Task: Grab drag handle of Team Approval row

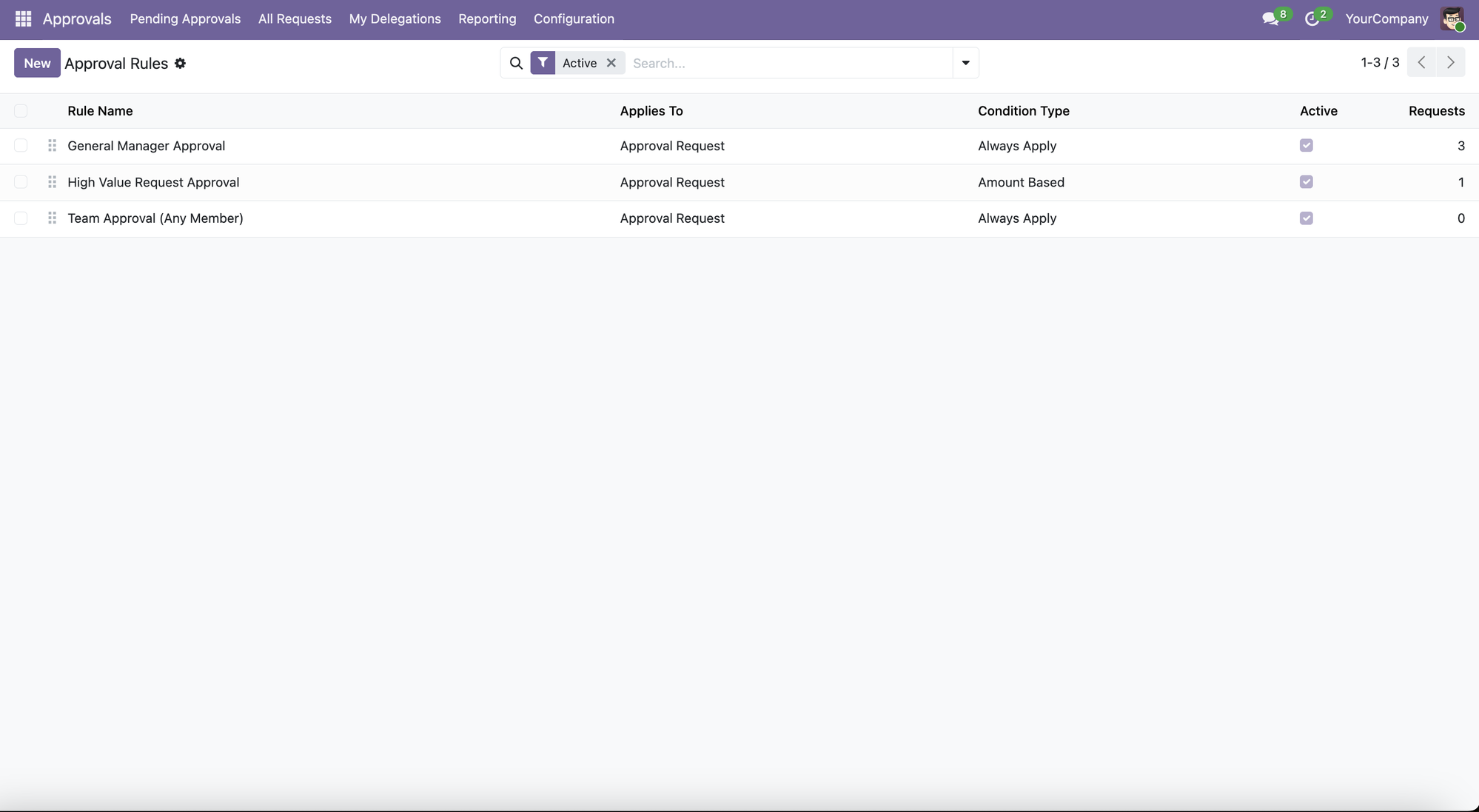Action: pos(52,218)
